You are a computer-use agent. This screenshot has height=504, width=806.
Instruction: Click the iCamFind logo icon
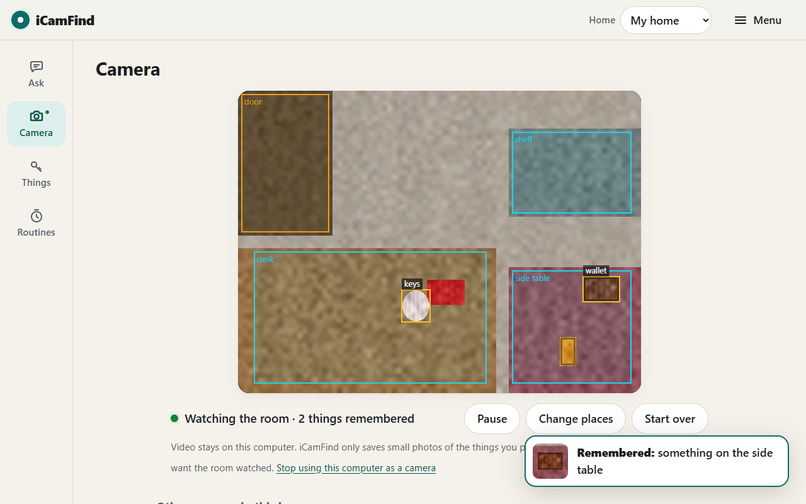pyautogui.click(x=21, y=20)
